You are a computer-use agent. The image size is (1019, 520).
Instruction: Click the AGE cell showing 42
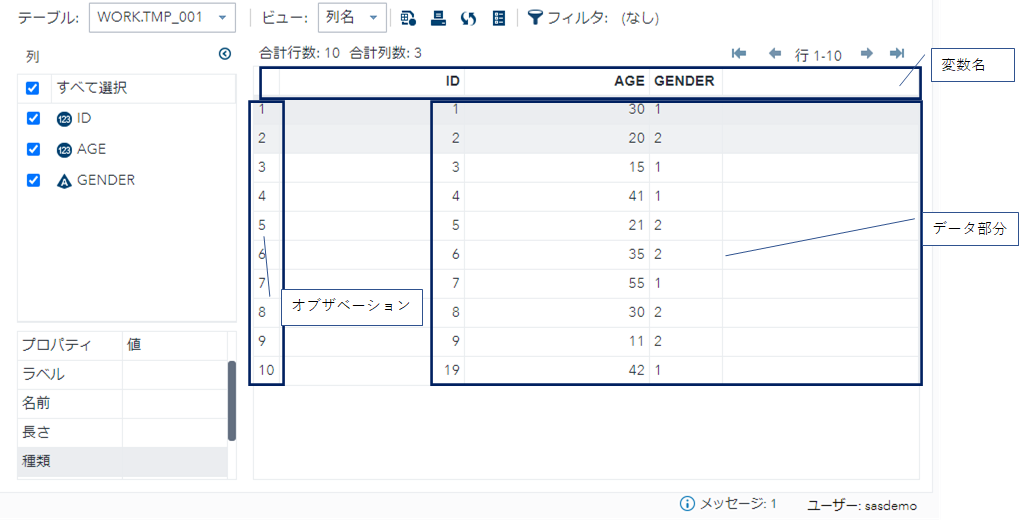coord(557,370)
